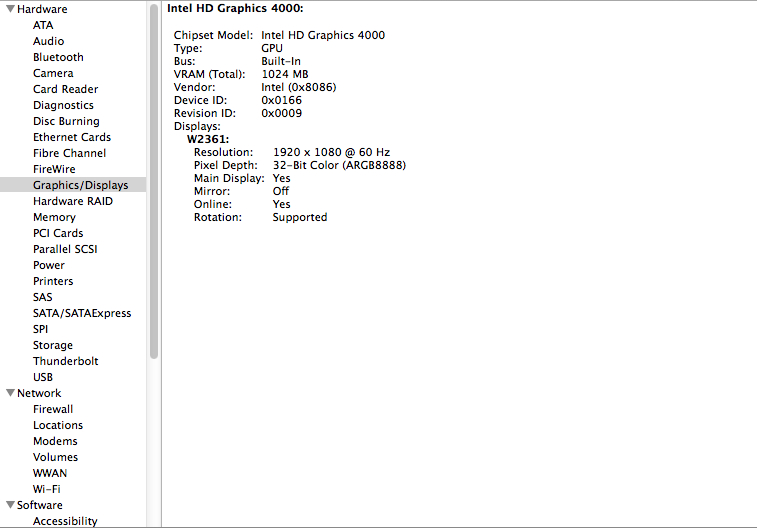Click the Rotation value Supported
The image size is (757, 528).
(x=300, y=217)
